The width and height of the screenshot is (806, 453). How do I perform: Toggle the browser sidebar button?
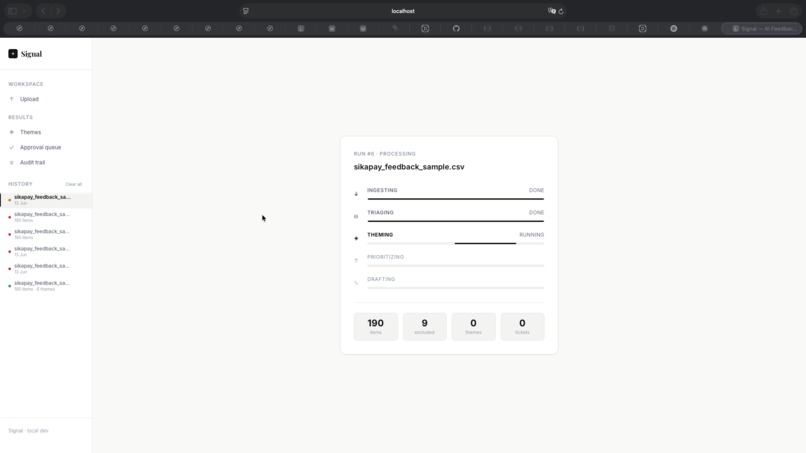click(x=13, y=11)
